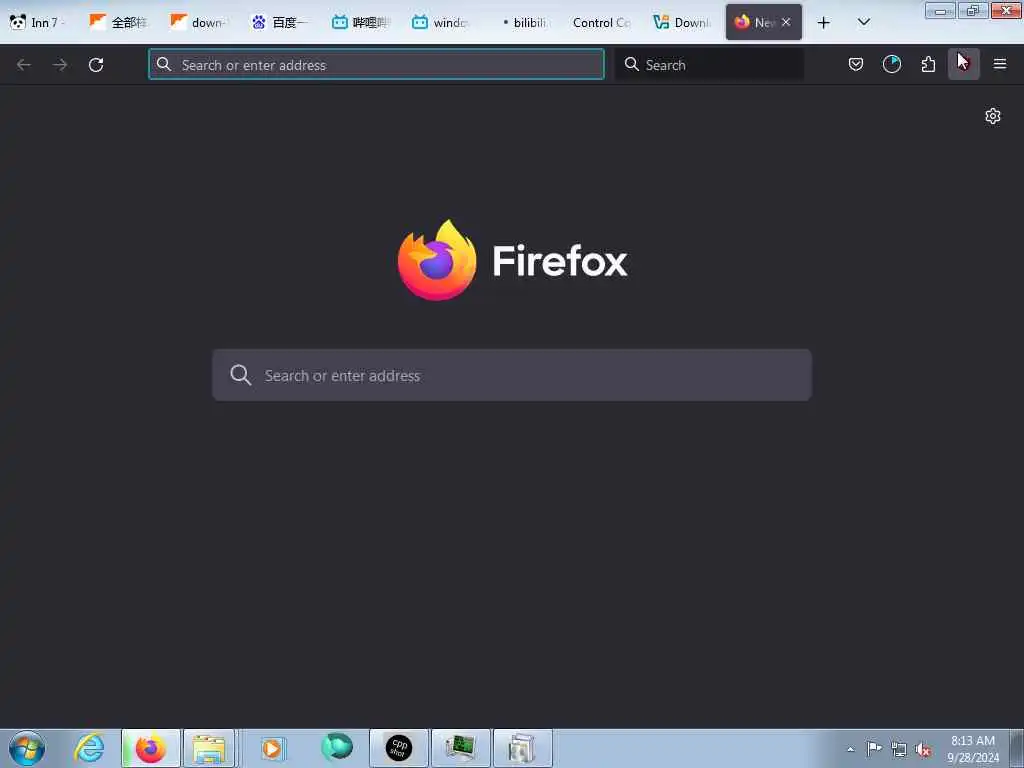Select the Firefox taskbar button

151,748
